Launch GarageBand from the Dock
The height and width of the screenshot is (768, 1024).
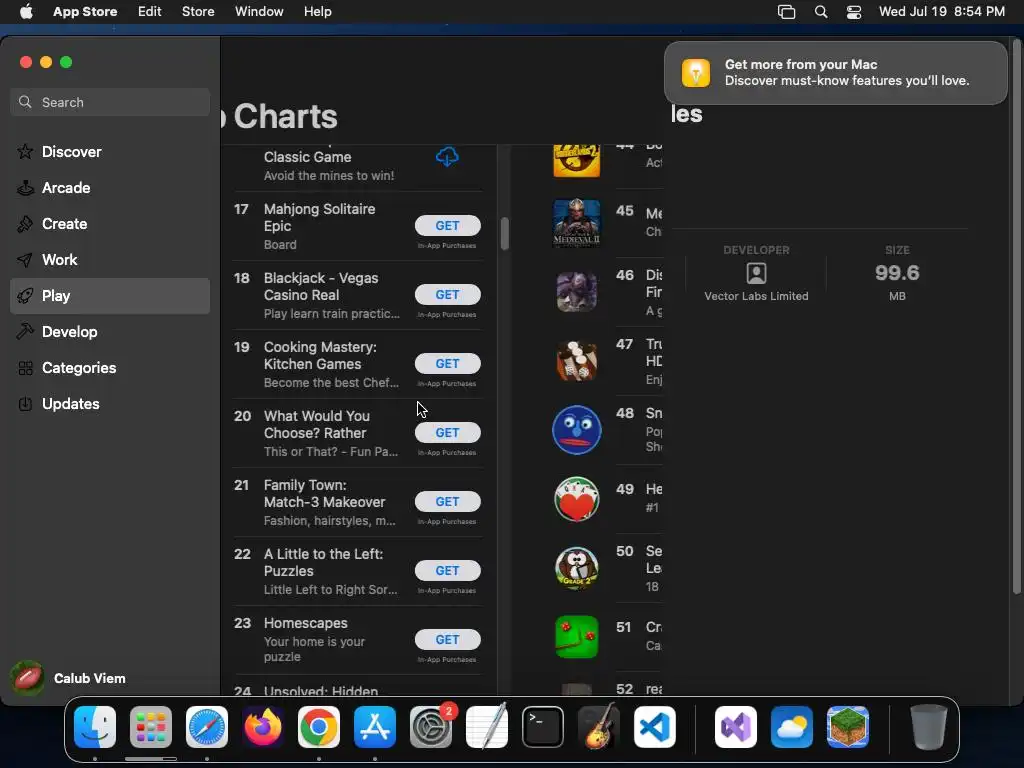[599, 727]
